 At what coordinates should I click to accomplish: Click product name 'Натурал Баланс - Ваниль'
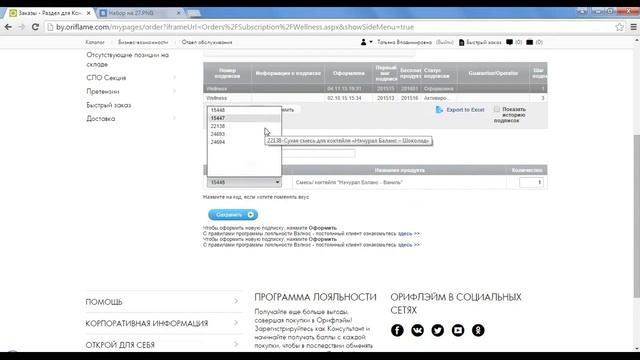349,182
